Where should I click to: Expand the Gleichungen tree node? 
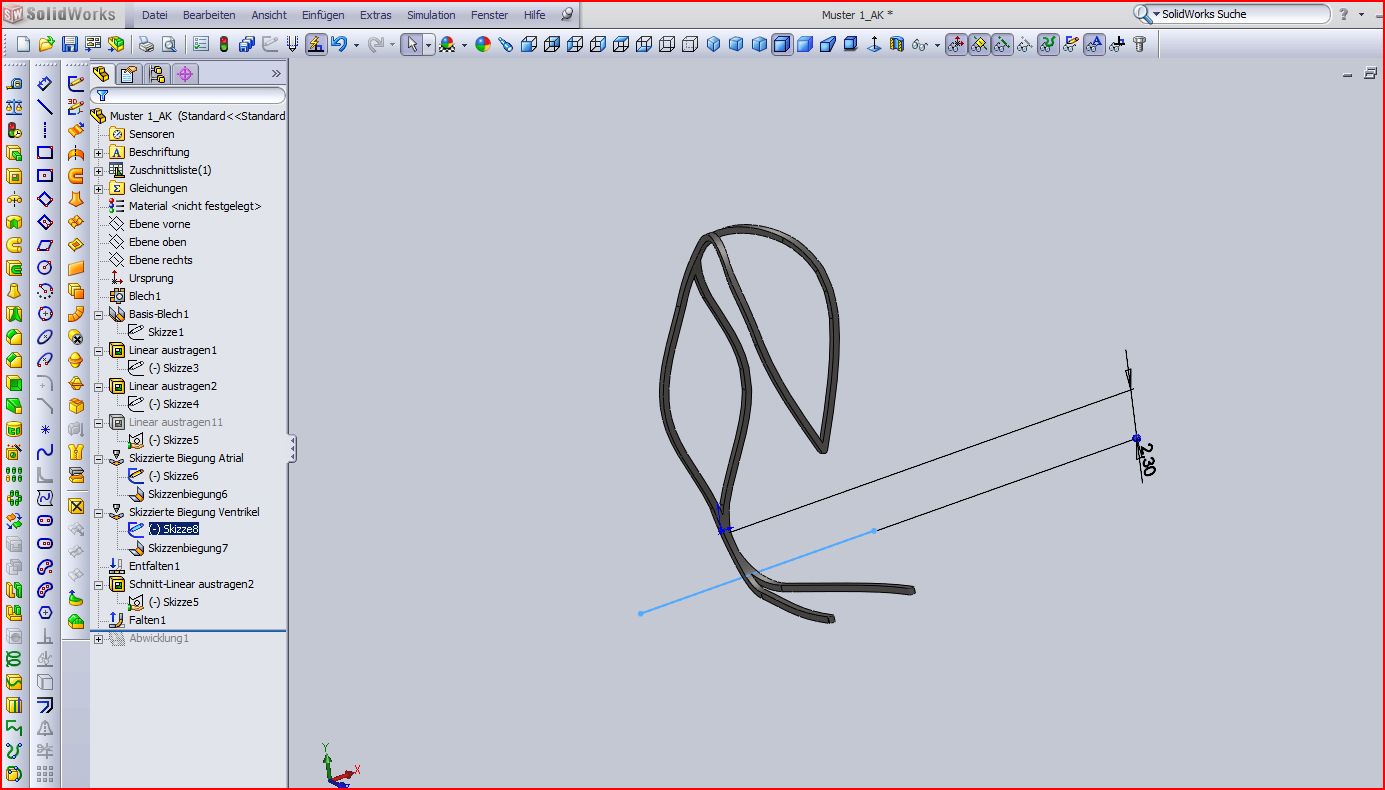click(99, 188)
